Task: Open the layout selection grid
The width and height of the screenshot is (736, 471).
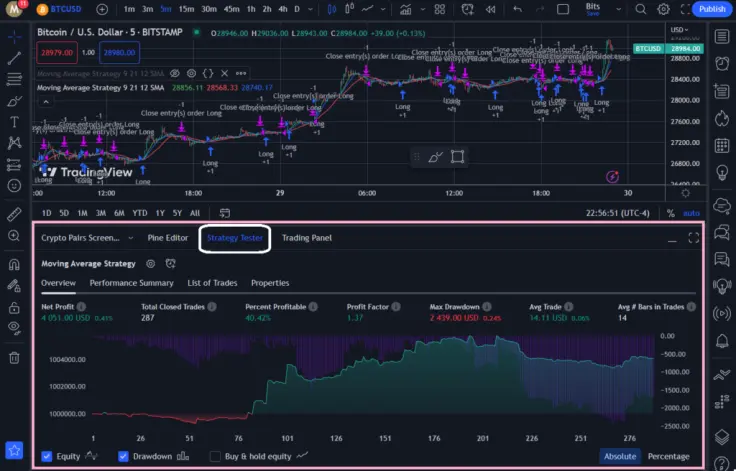Action: (440, 9)
